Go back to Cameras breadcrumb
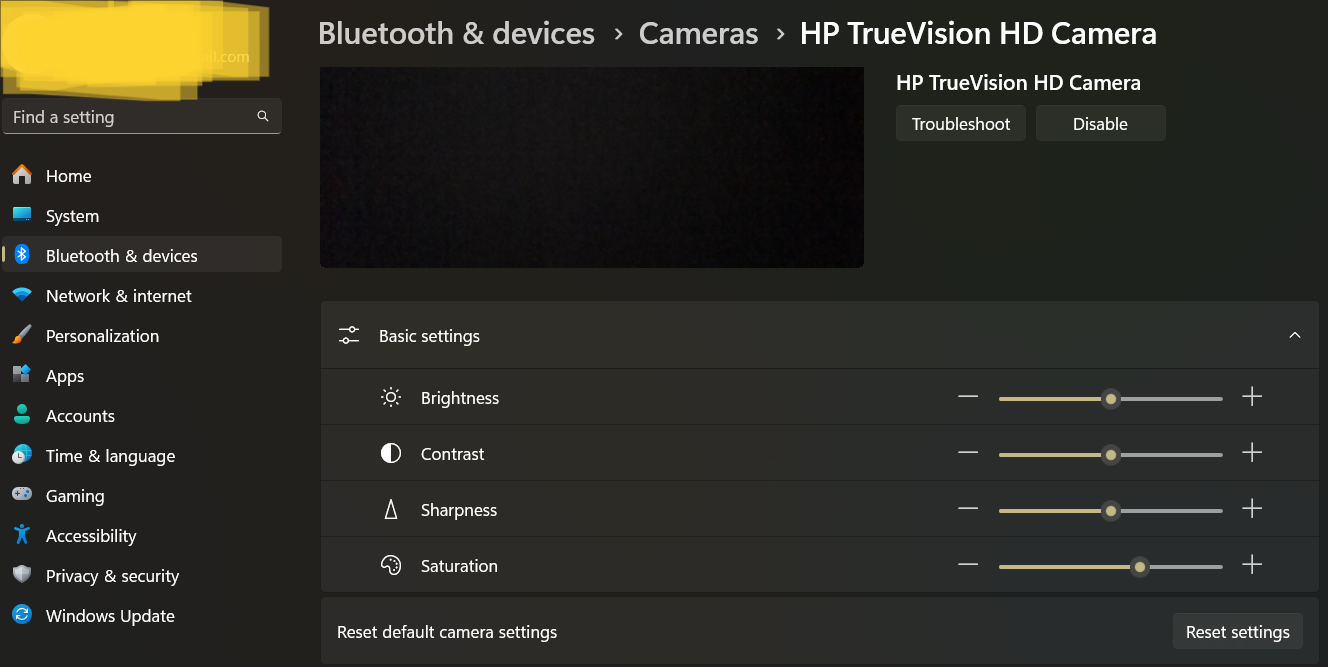The width and height of the screenshot is (1328, 667). (698, 34)
